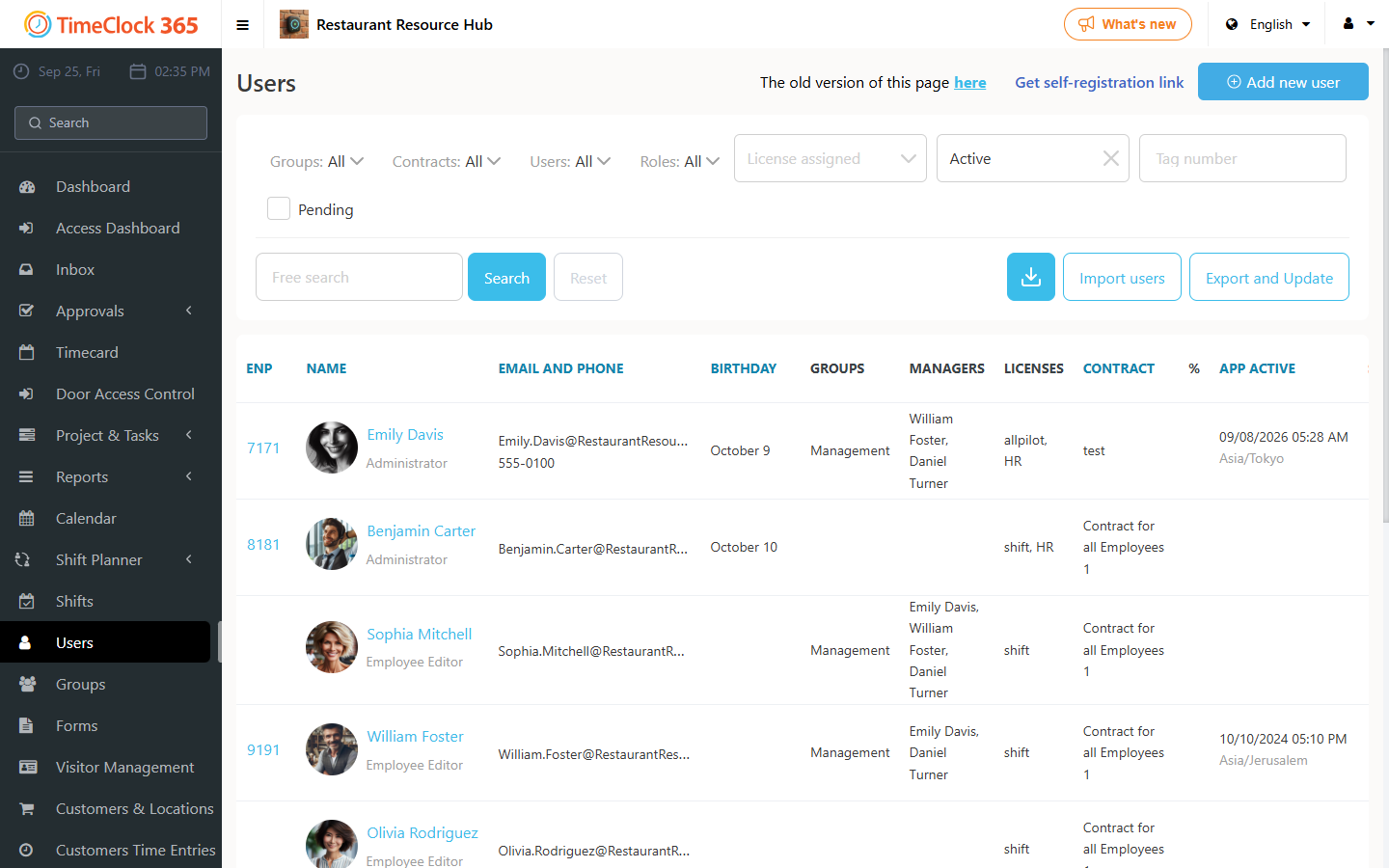
Task: Click employee number 7171
Action: click(263, 448)
